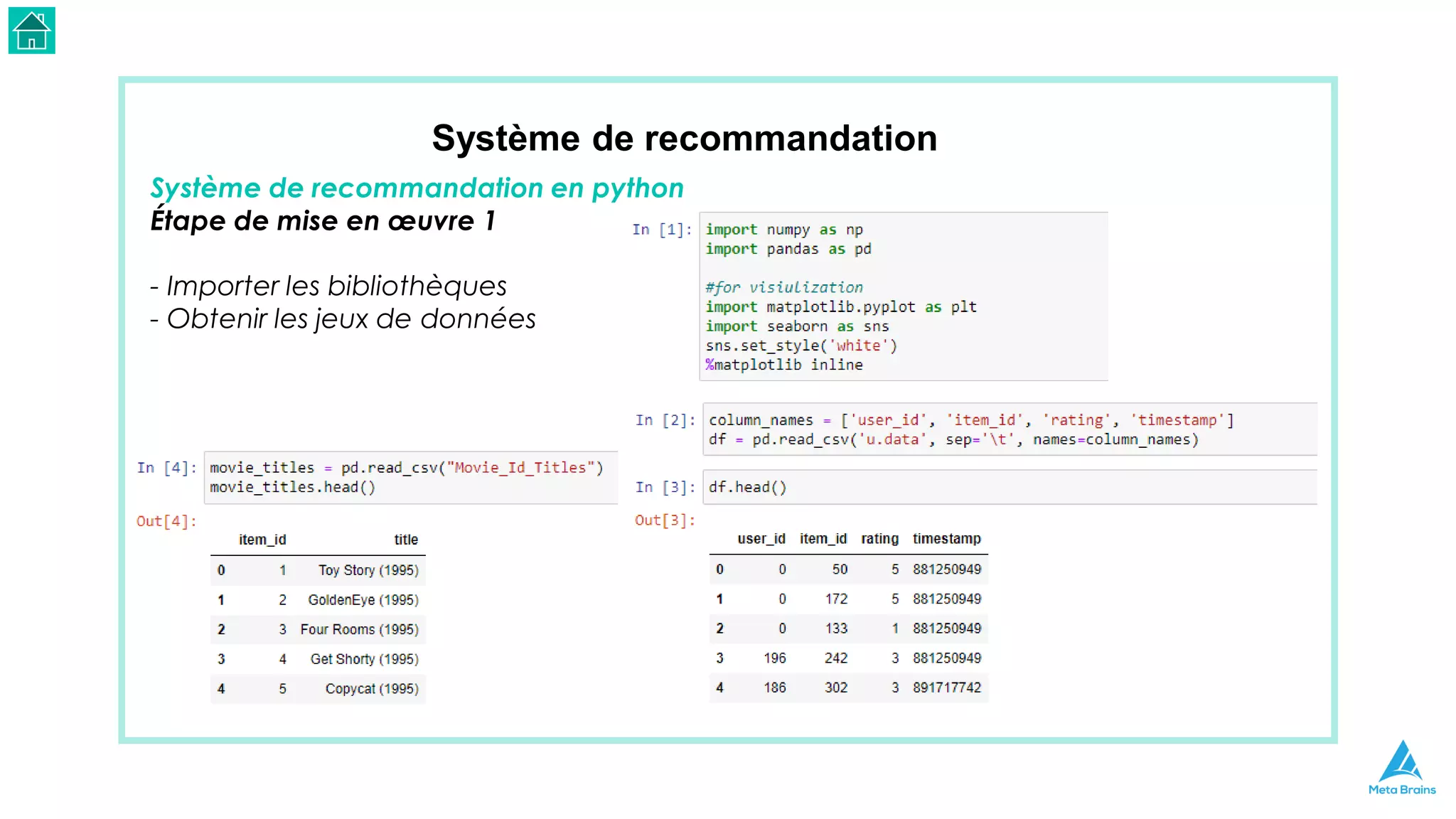
Task: Click the Out[3] label
Action: (x=665, y=520)
